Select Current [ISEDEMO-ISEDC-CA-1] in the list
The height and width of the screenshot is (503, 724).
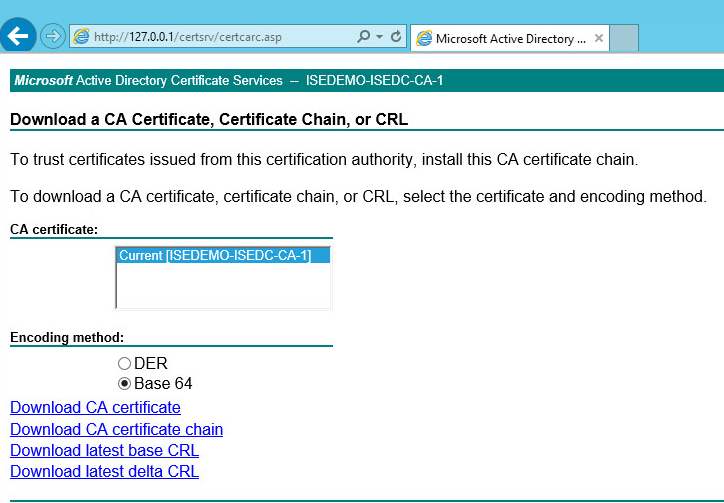[223, 255]
